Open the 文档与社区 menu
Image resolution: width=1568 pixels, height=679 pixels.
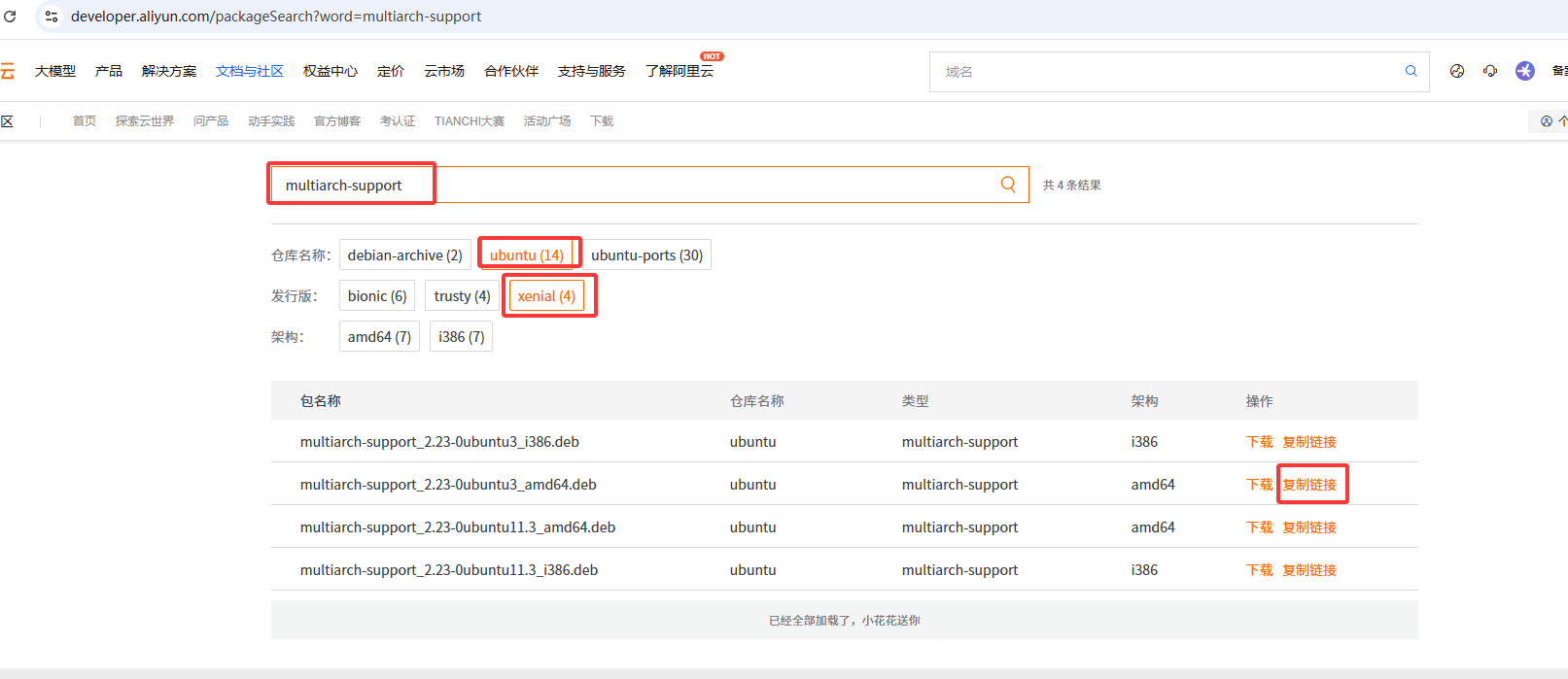tap(250, 71)
